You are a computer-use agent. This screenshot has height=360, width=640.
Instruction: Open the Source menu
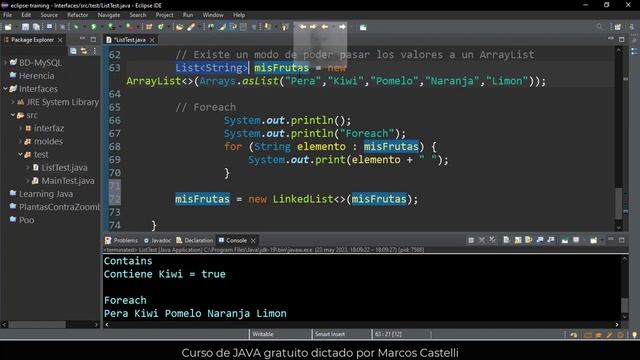pyautogui.click(x=49, y=15)
